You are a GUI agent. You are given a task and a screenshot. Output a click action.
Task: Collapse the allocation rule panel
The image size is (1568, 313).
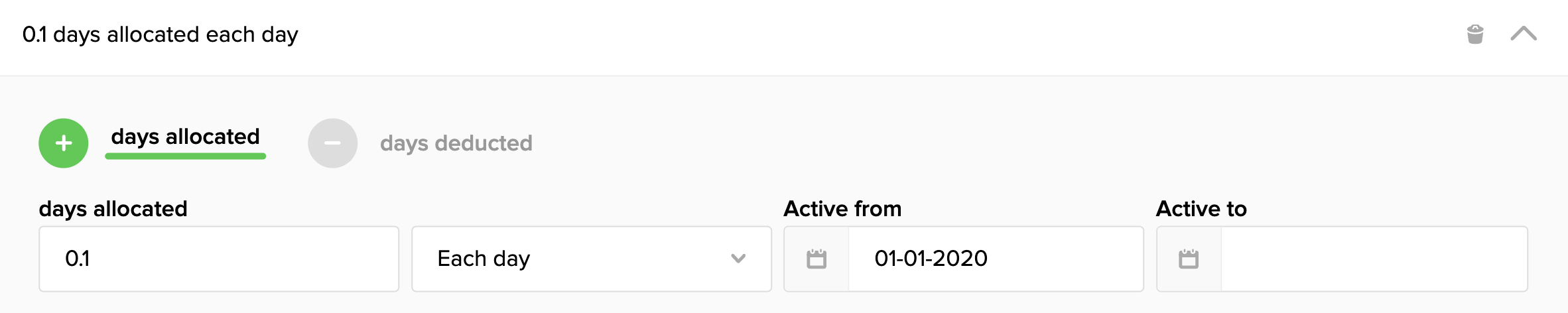(x=1524, y=34)
